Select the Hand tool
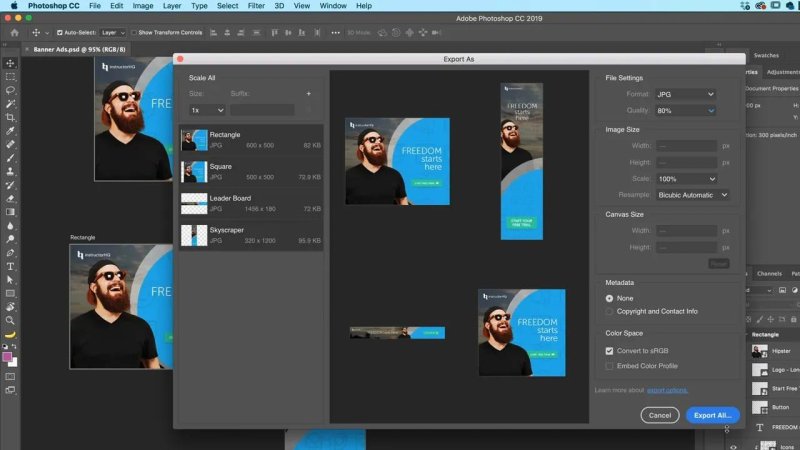The image size is (800, 450). (x=10, y=307)
